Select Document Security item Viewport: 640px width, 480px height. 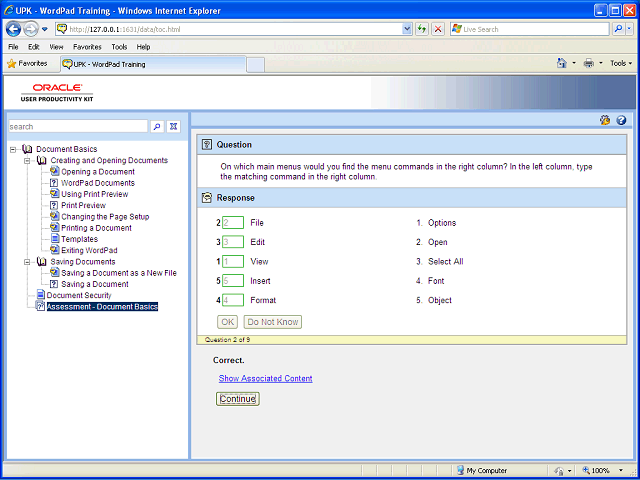click(79, 295)
